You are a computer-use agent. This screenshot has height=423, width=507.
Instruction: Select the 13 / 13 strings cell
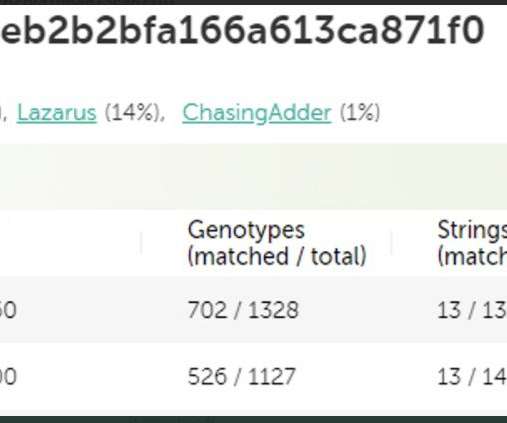(x=472, y=310)
